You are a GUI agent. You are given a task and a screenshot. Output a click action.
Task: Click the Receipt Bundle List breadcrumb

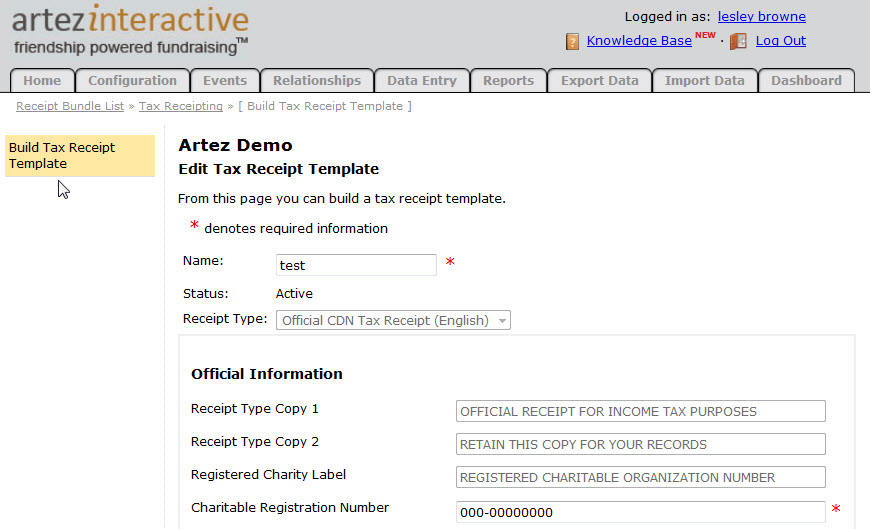click(70, 106)
